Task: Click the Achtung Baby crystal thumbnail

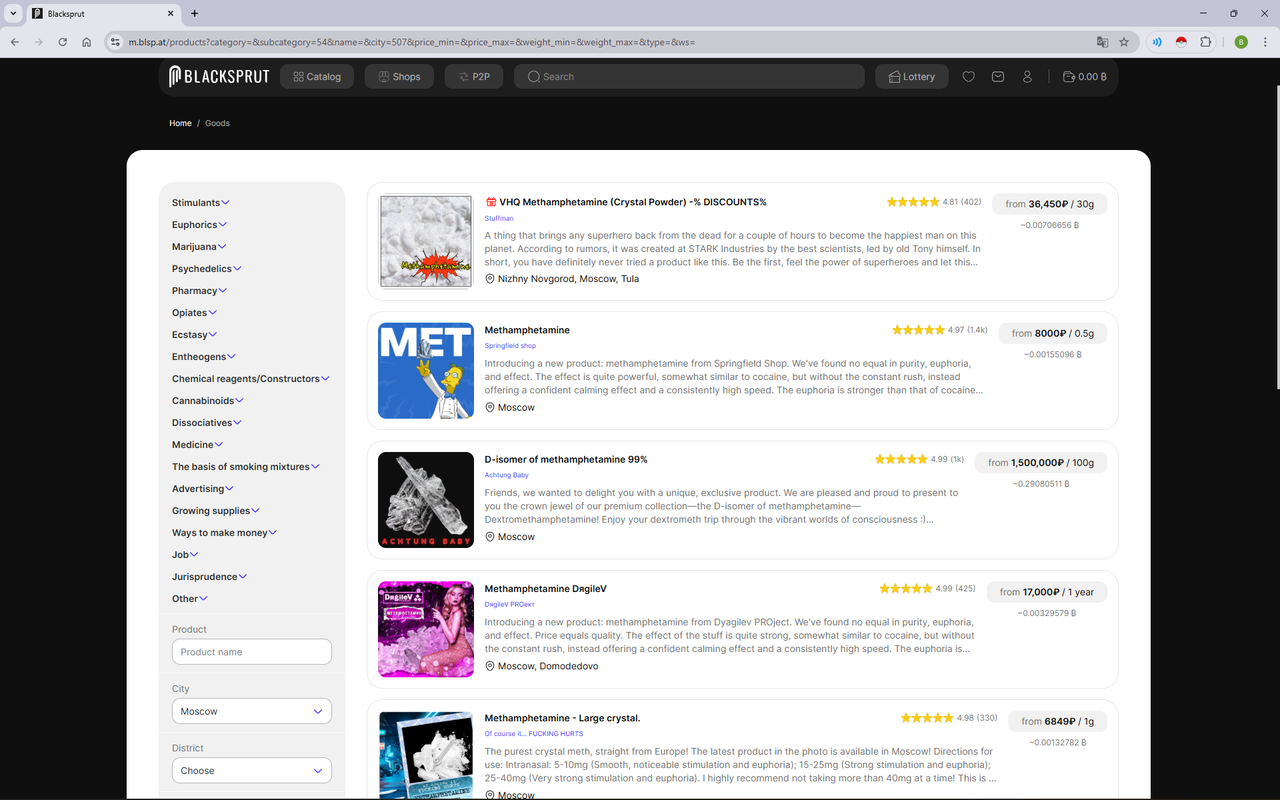Action: click(426, 500)
